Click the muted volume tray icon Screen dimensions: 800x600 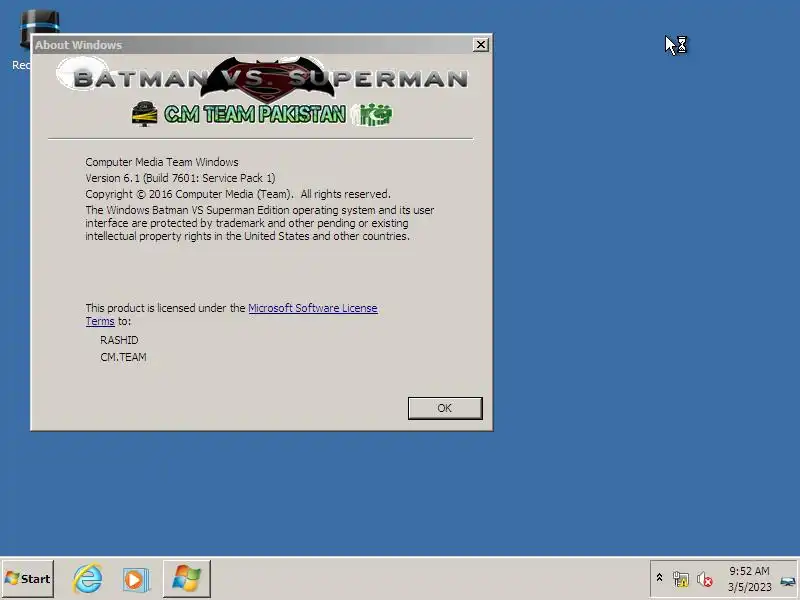(705, 579)
